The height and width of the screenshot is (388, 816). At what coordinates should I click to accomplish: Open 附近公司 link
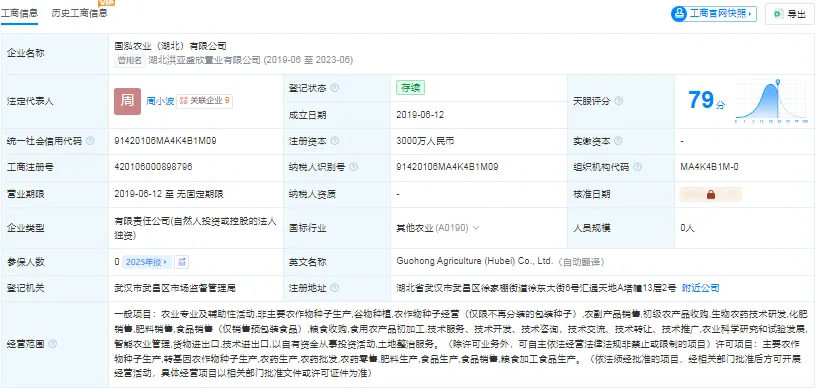point(700,288)
